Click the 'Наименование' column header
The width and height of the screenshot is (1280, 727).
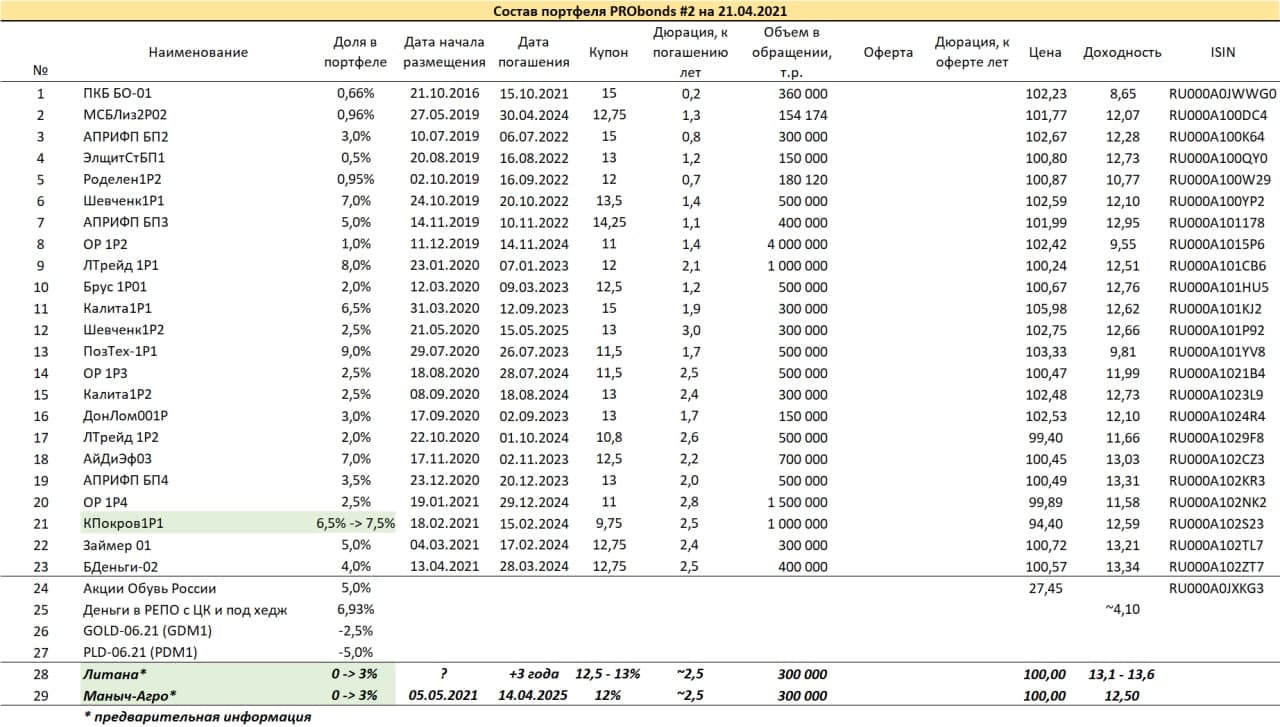tap(198, 52)
